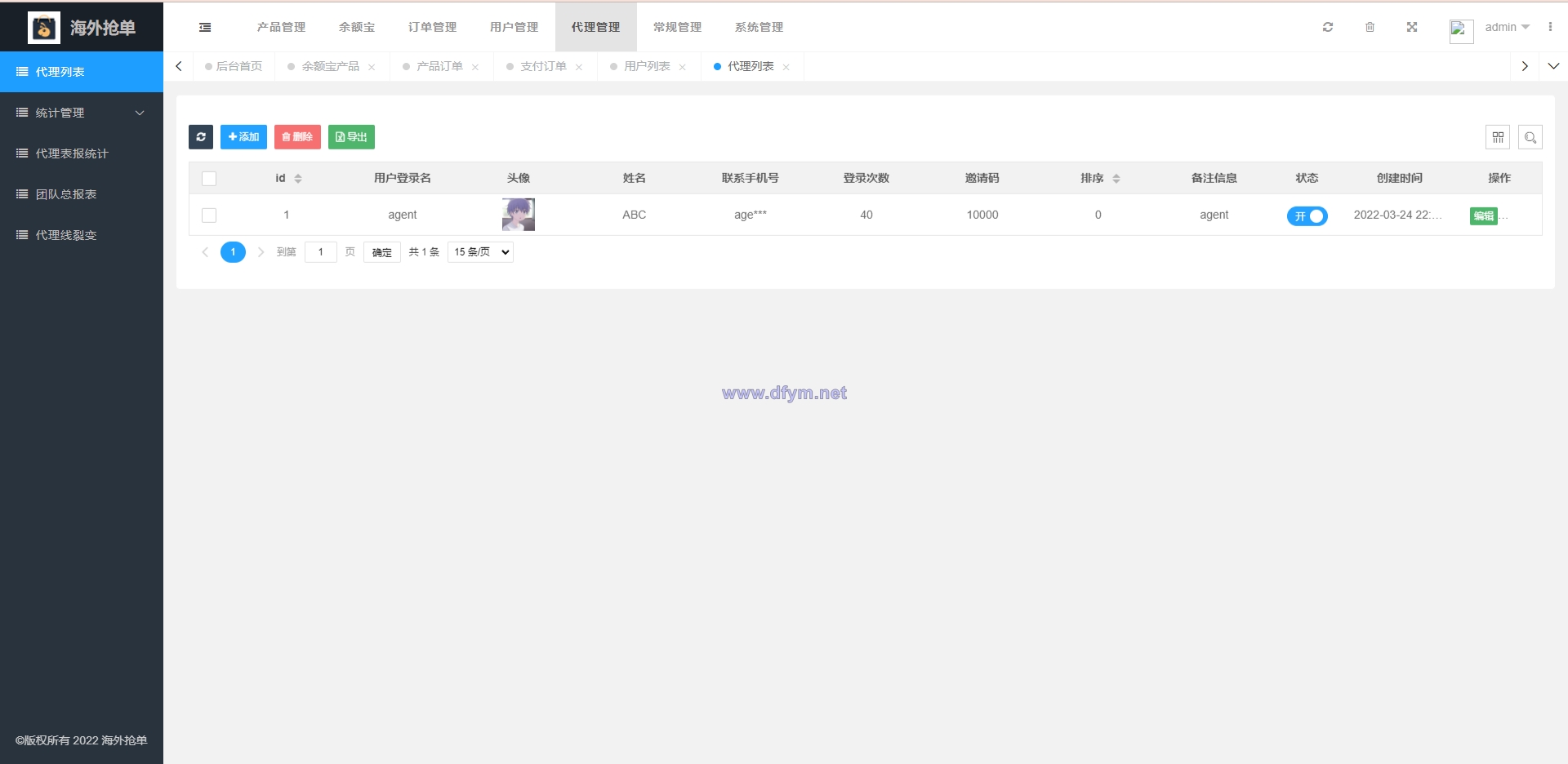Open 团队总报表 in the sidebar

pyautogui.click(x=82, y=194)
